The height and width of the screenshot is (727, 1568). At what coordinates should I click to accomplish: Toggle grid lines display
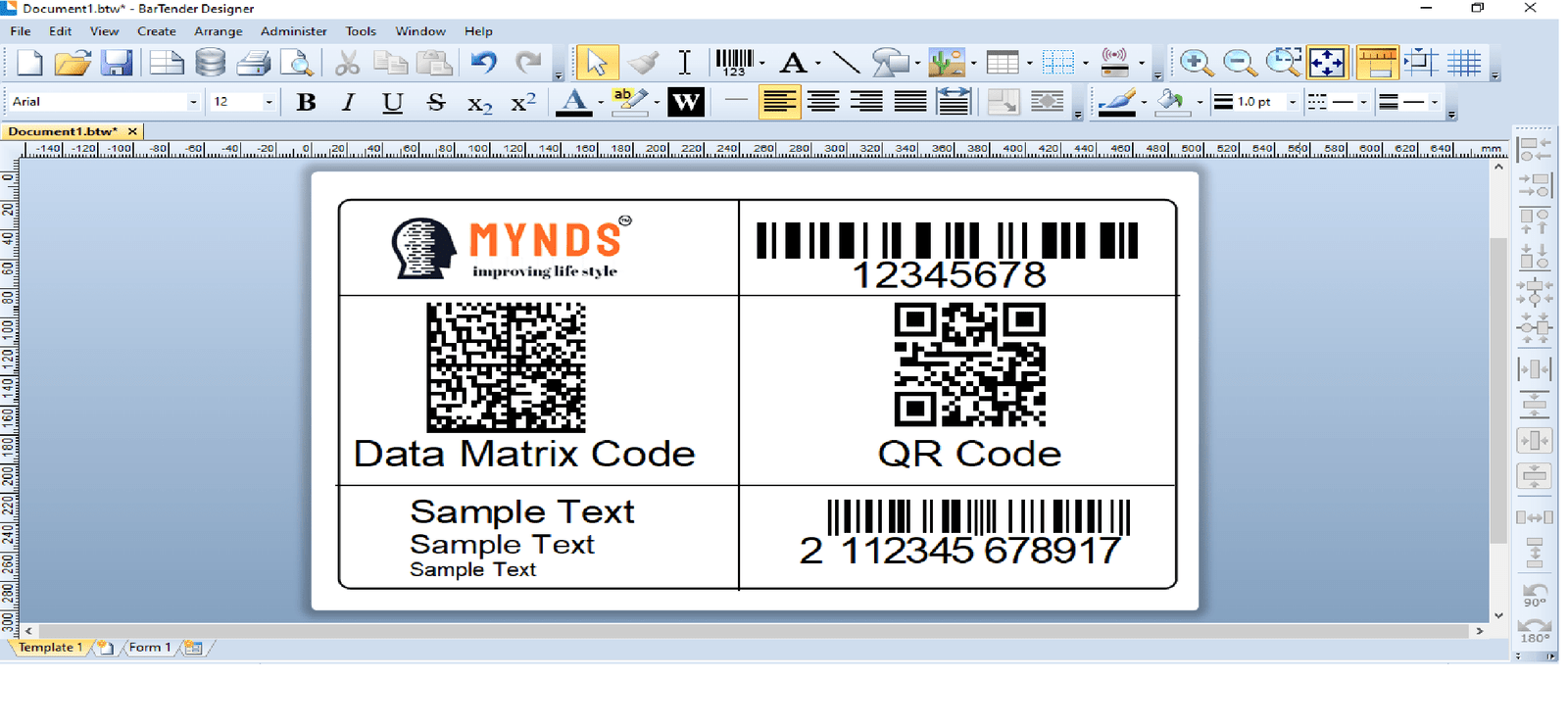point(1464,63)
